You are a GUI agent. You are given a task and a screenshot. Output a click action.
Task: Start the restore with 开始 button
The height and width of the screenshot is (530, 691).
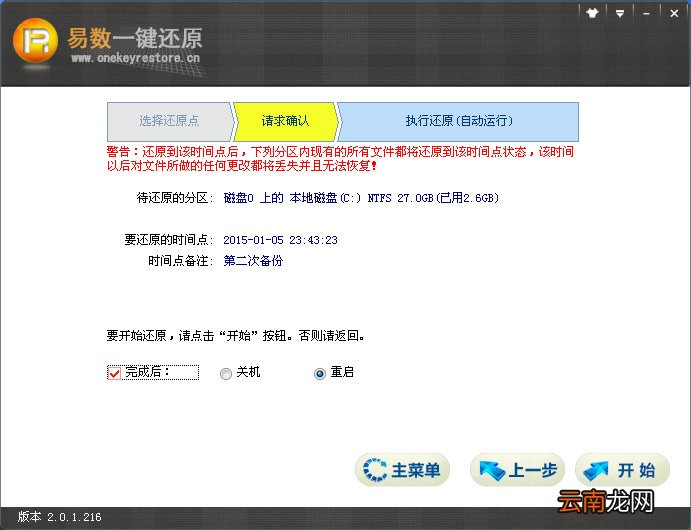(x=623, y=470)
